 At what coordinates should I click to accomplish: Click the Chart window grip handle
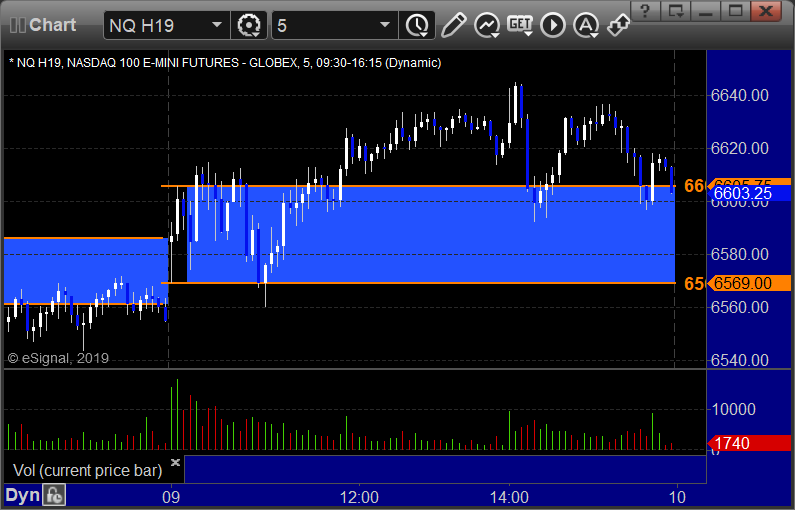[18, 25]
